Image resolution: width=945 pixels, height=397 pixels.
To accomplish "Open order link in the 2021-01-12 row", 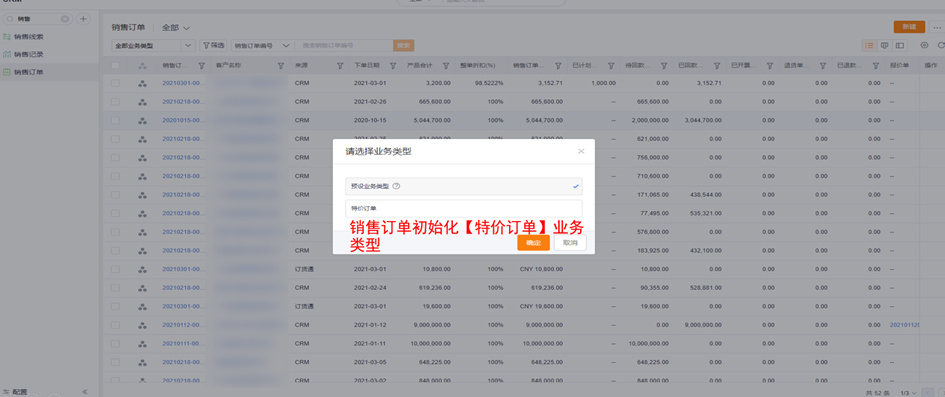I will pyautogui.click(x=184, y=325).
